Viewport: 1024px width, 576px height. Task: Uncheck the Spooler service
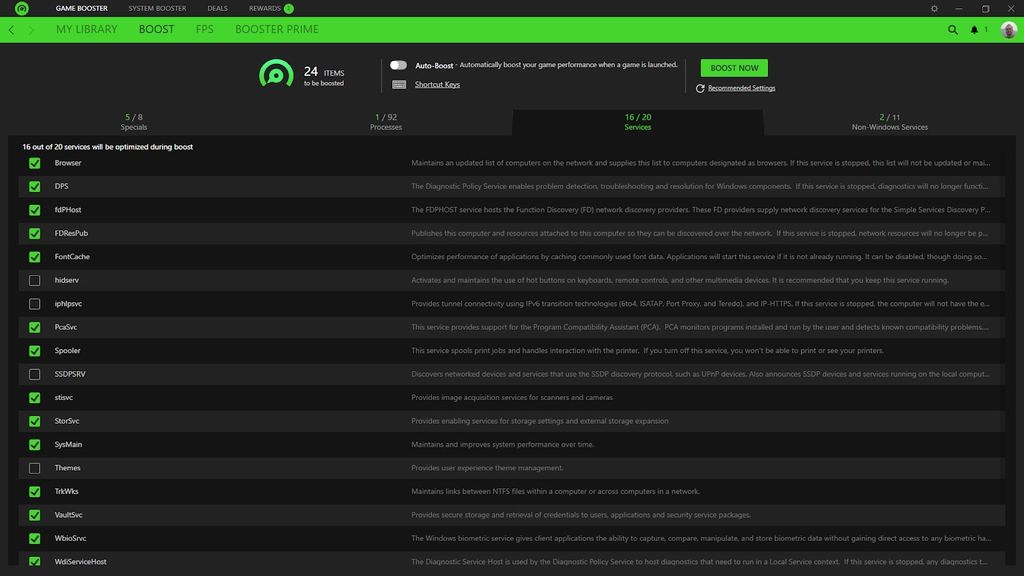(34, 350)
